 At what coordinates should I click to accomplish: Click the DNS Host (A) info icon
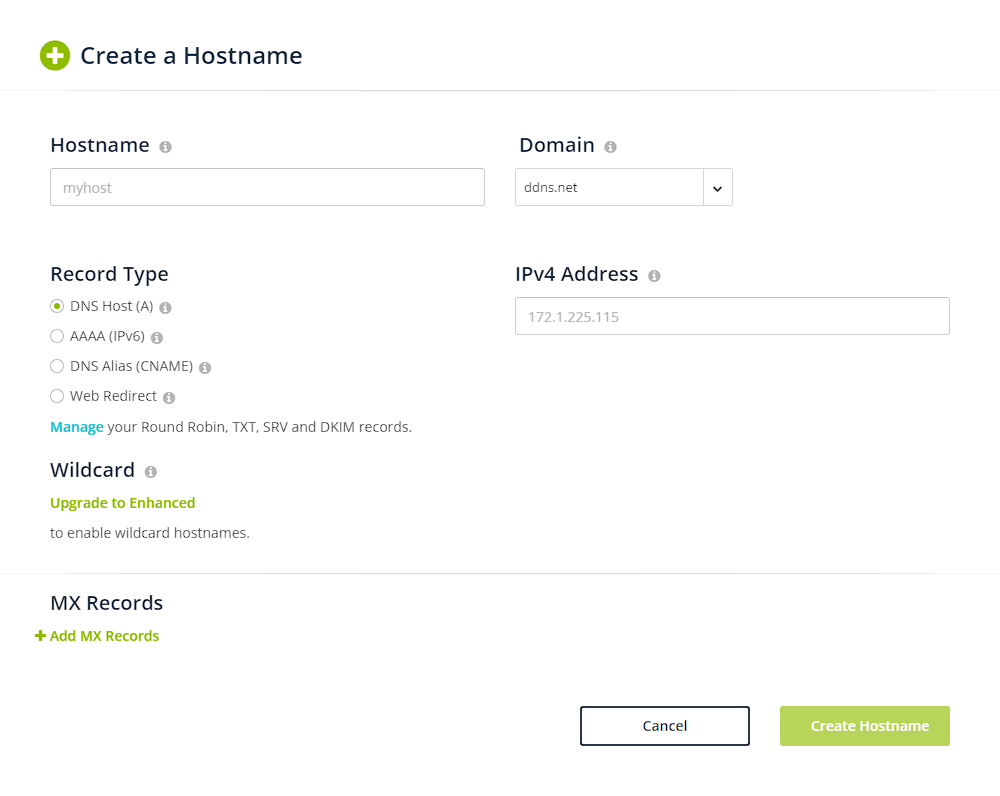point(165,308)
